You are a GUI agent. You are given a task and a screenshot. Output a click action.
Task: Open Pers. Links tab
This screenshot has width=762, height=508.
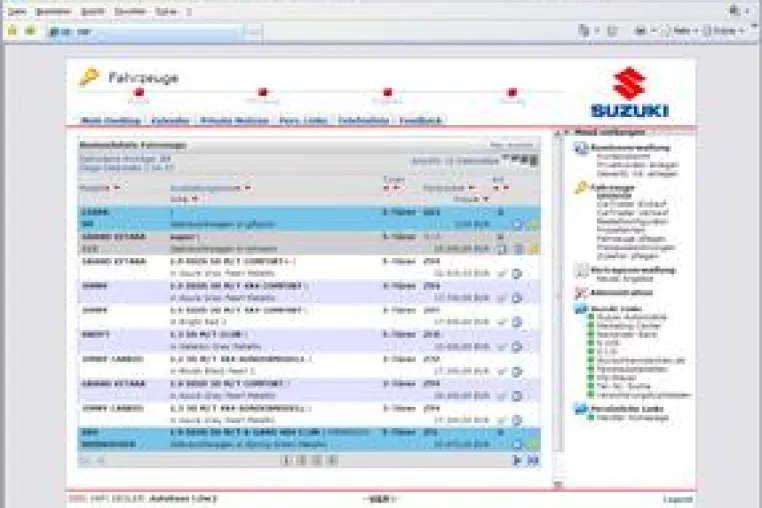[x=304, y=120]
